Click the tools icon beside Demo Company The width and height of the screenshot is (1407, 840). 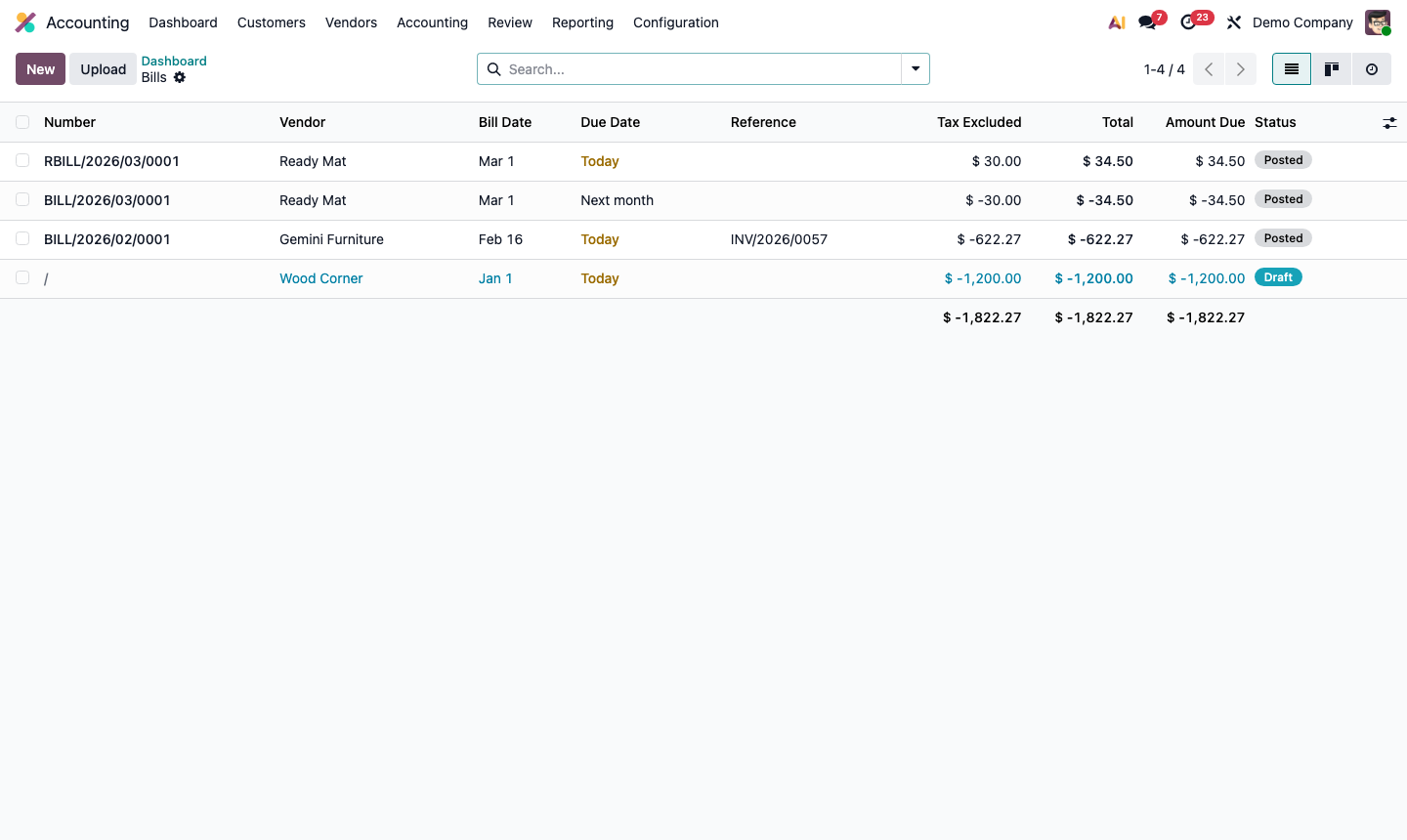tap(1233, 21)
